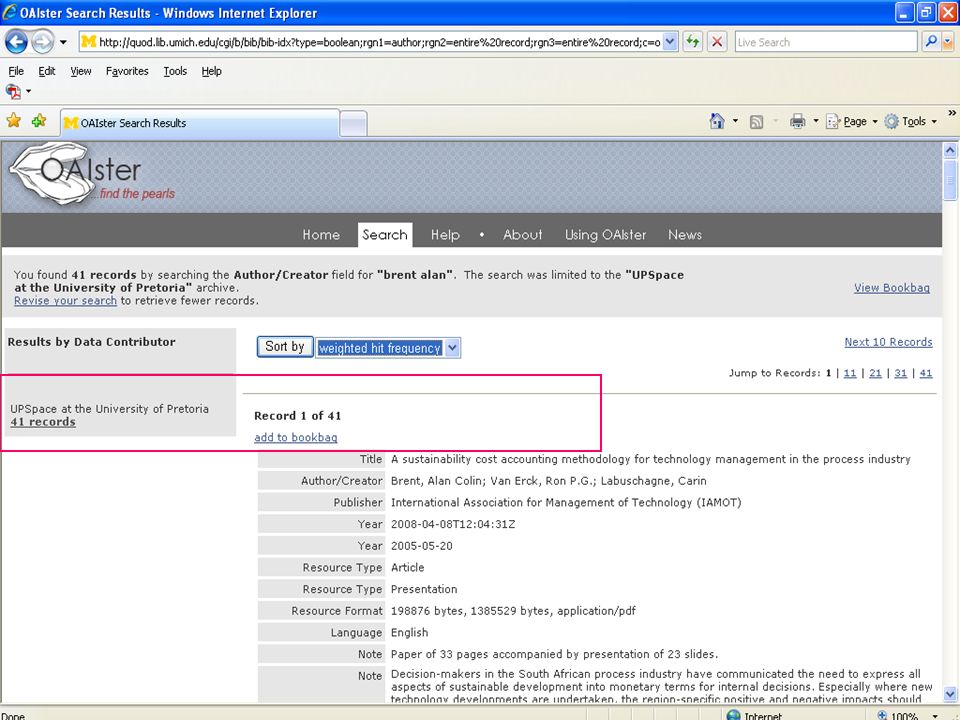Select the OAIster Search Results browser tab
Image resolution: width=960 pixels, height=720 pixels.
point(200,122)
